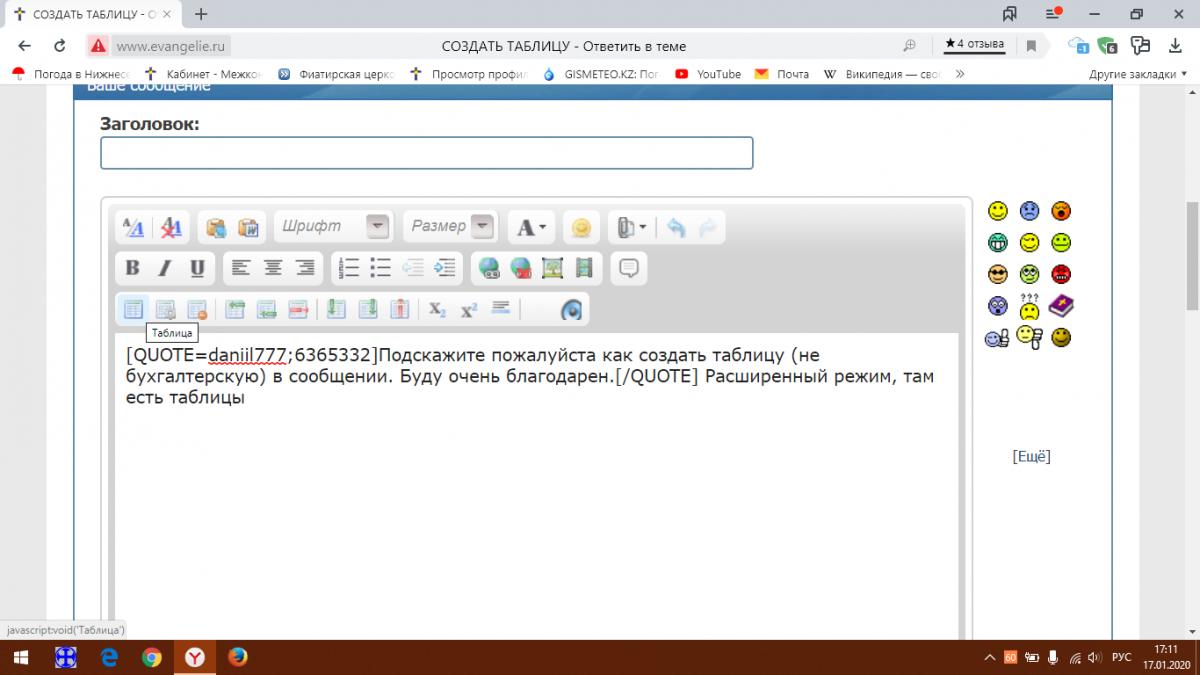Insert a numbered list

[x=349, y=268]
